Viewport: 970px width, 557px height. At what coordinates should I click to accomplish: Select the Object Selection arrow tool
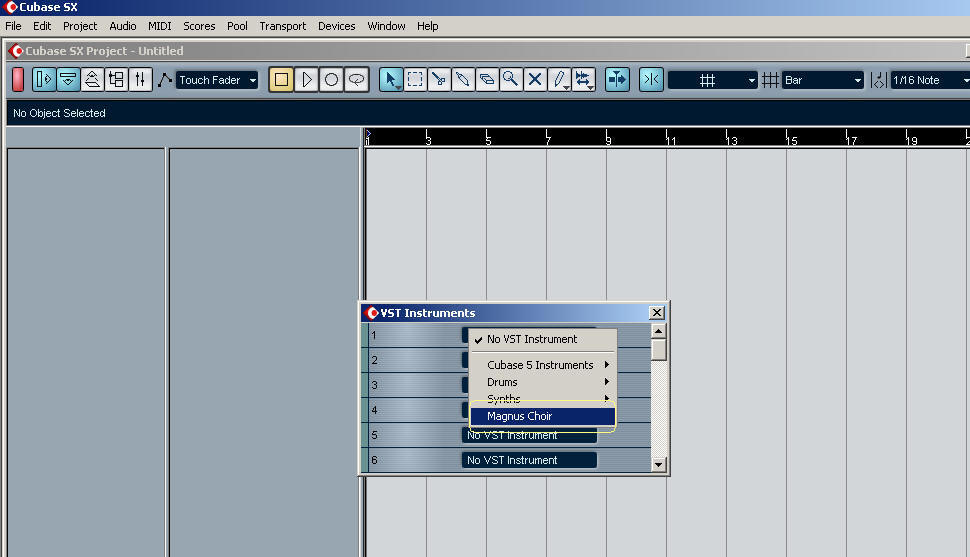coord(391,79)
